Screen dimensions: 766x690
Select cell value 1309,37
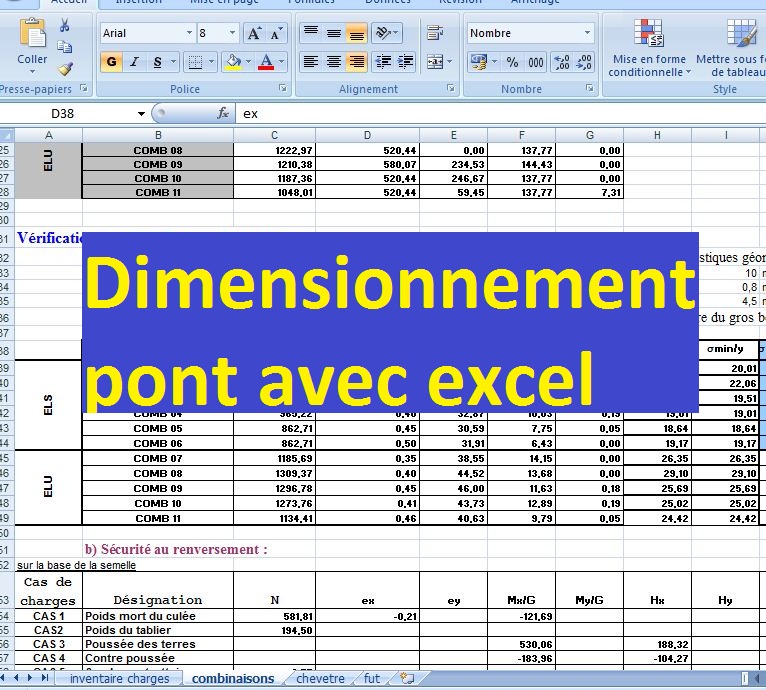tap(275, 474)
